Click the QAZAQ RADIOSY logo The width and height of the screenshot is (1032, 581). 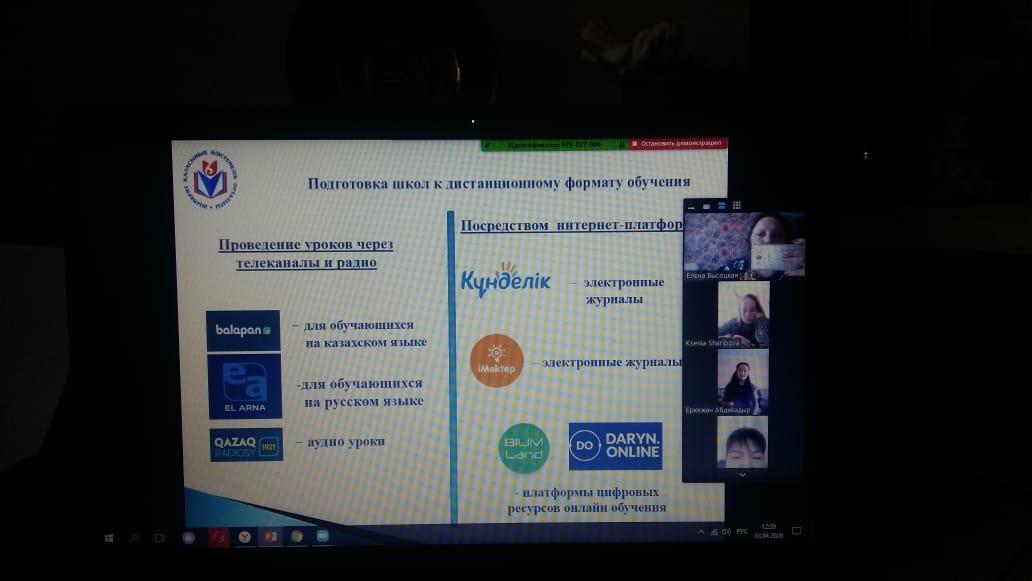click(246, 445)
